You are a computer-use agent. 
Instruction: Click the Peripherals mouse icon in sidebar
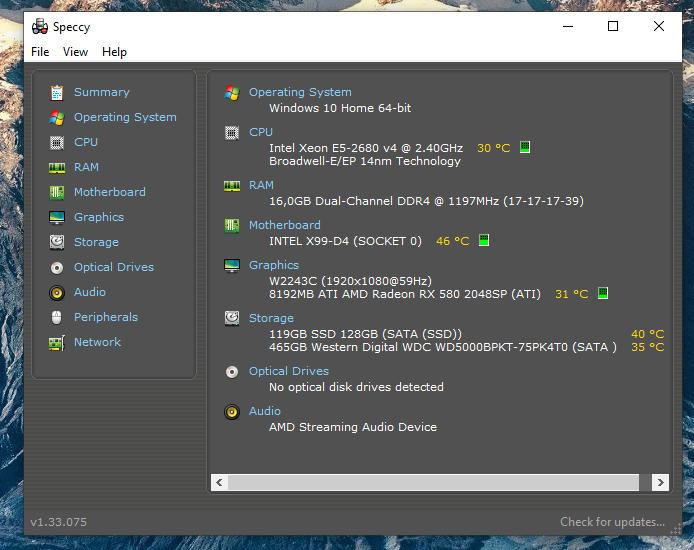click(57, 318)
